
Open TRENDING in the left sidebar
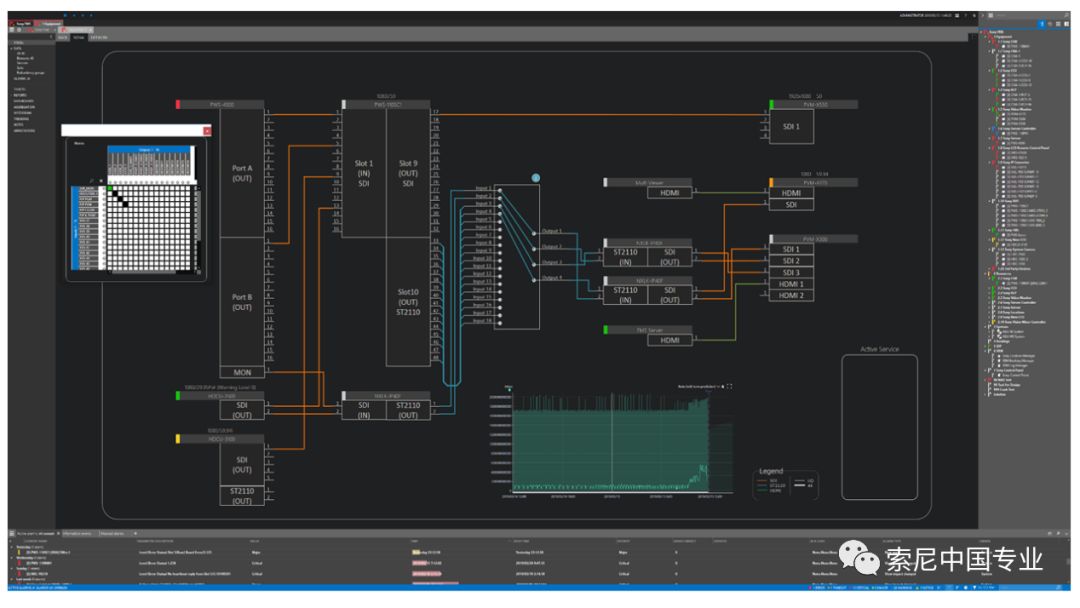click(x=22, y=119)
